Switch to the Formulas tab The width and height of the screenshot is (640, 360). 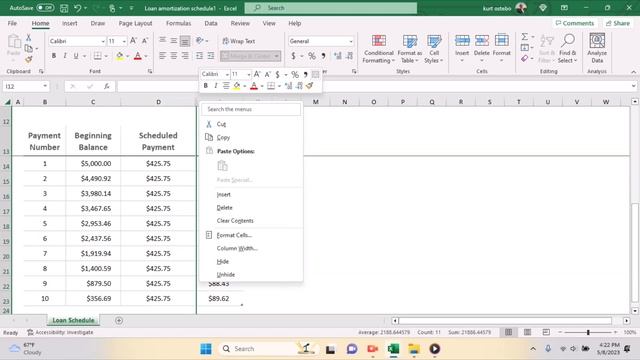[x=178, y=23]
